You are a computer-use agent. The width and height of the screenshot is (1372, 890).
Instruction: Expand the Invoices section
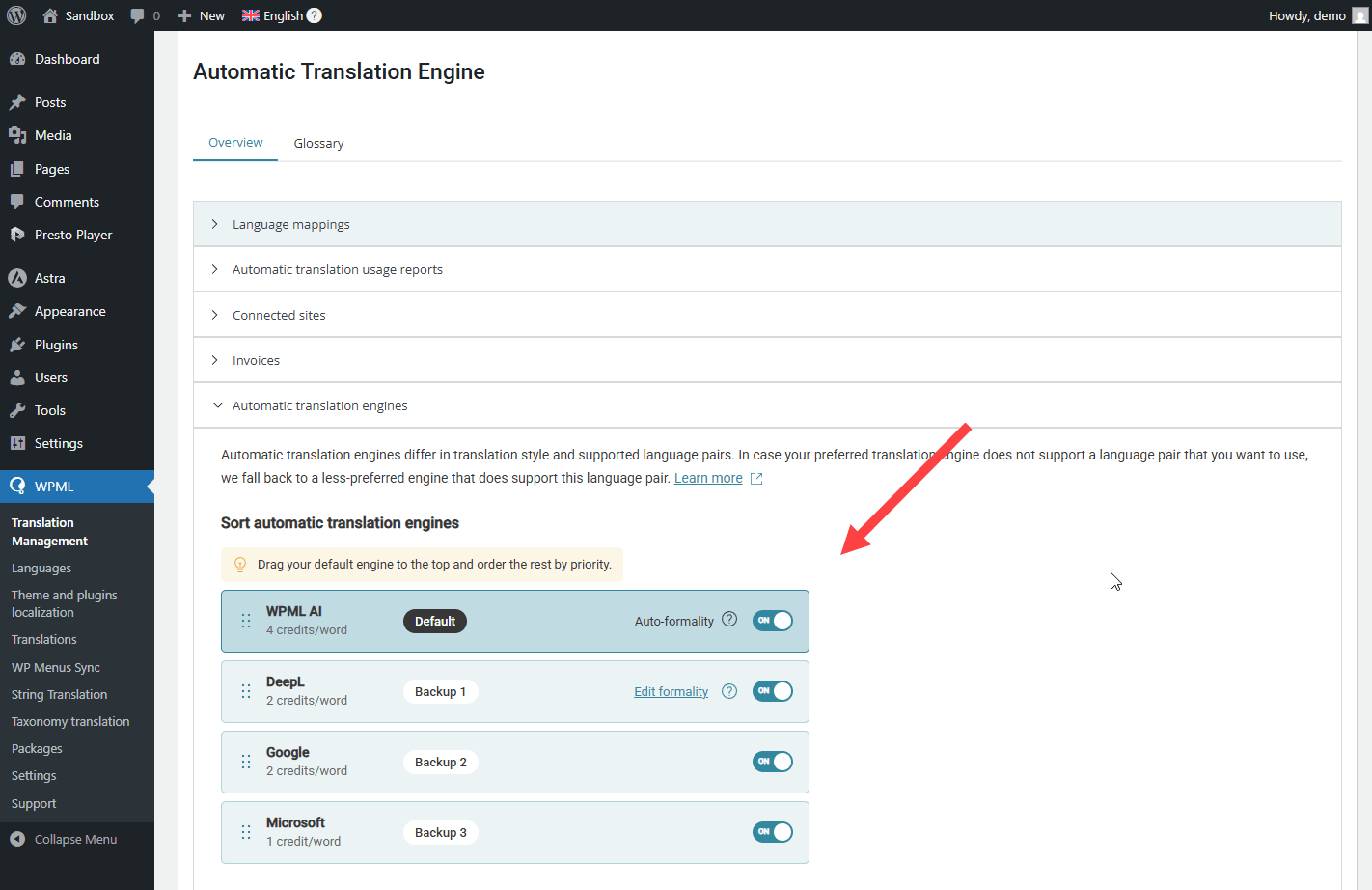click(767, 360)
